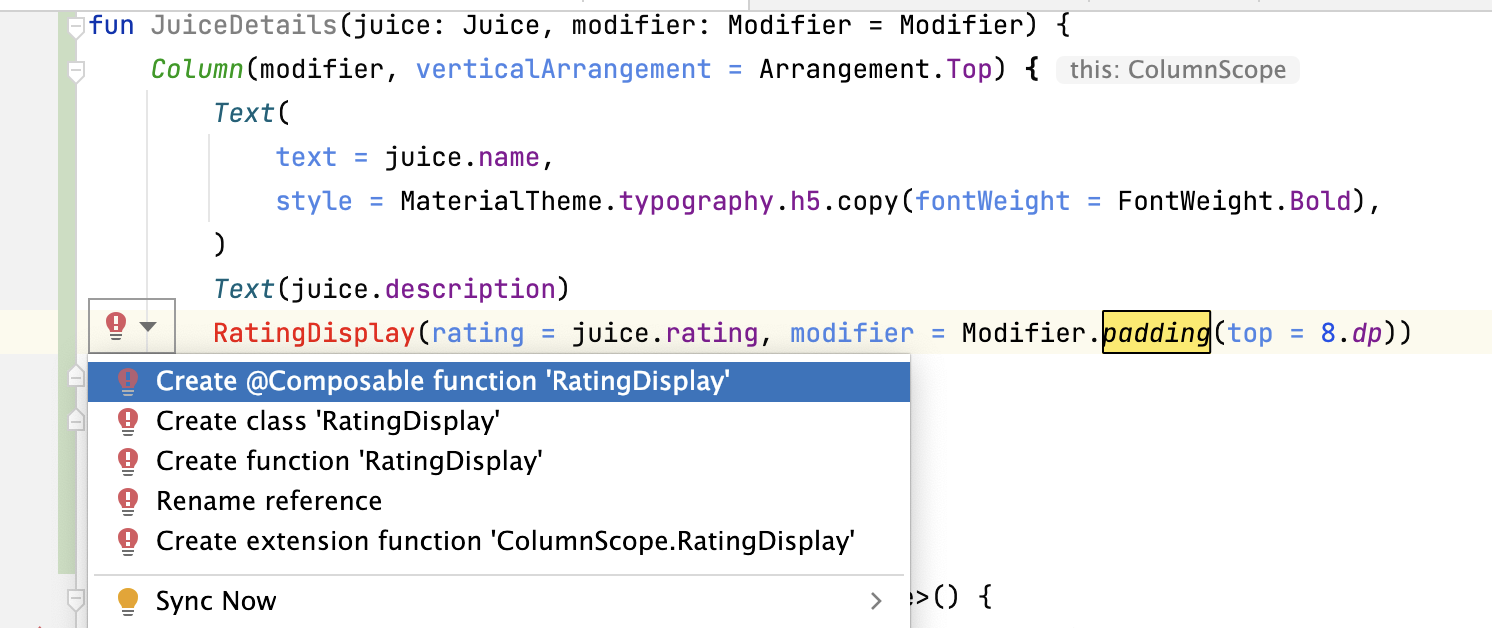Open the quick-fix dropdown arrow beside the bulb
The height and width of the screenshot is (628, 1492).
[148, 326]
